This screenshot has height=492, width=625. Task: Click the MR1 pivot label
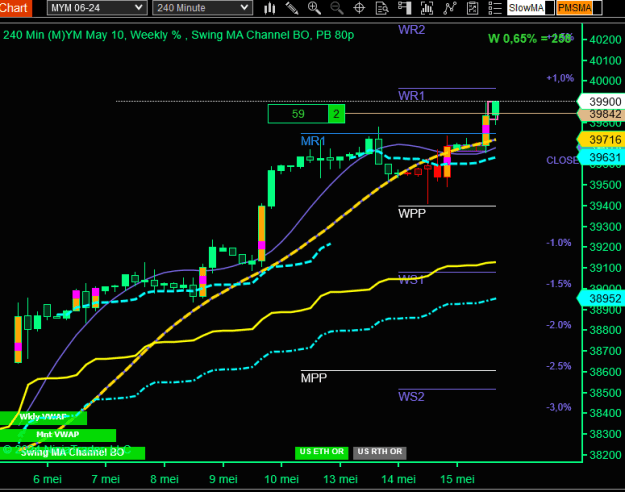tap(313, 141)
